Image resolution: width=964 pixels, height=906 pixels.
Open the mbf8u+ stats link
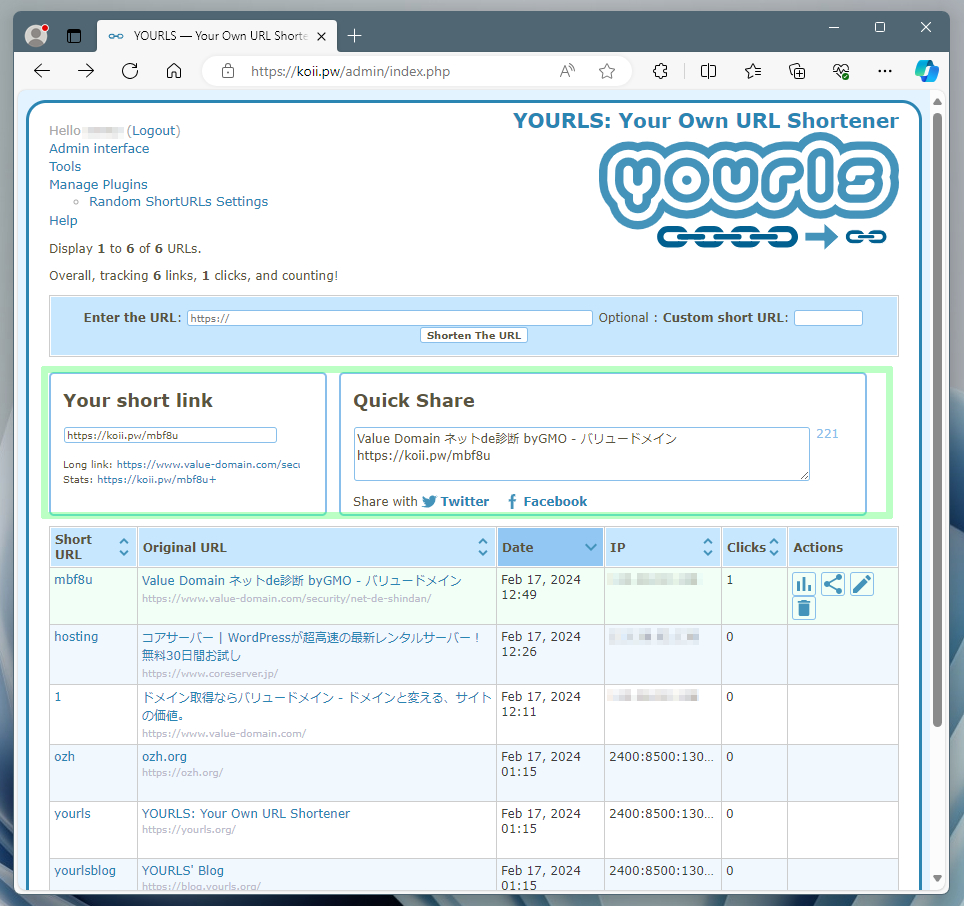tap(157, 479)
